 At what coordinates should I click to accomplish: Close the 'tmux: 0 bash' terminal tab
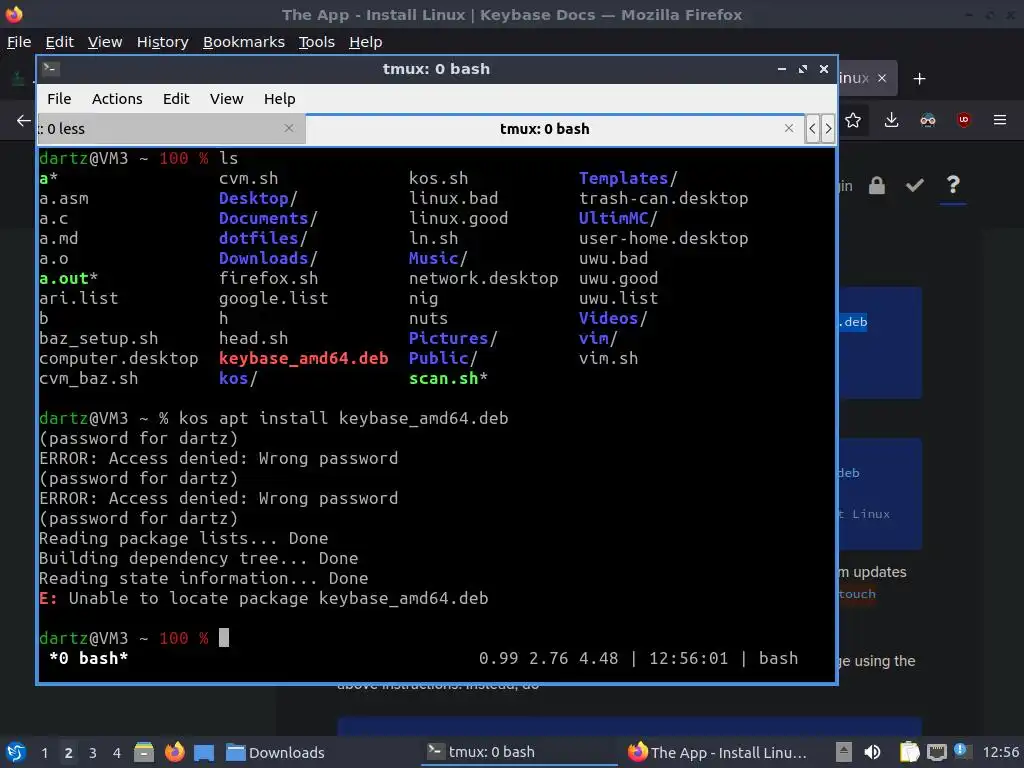(789, 129)
